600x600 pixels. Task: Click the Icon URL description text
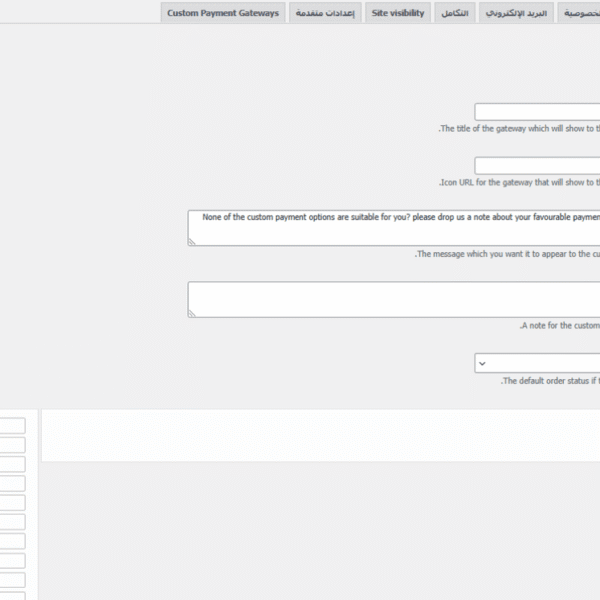tap(519, 183)
